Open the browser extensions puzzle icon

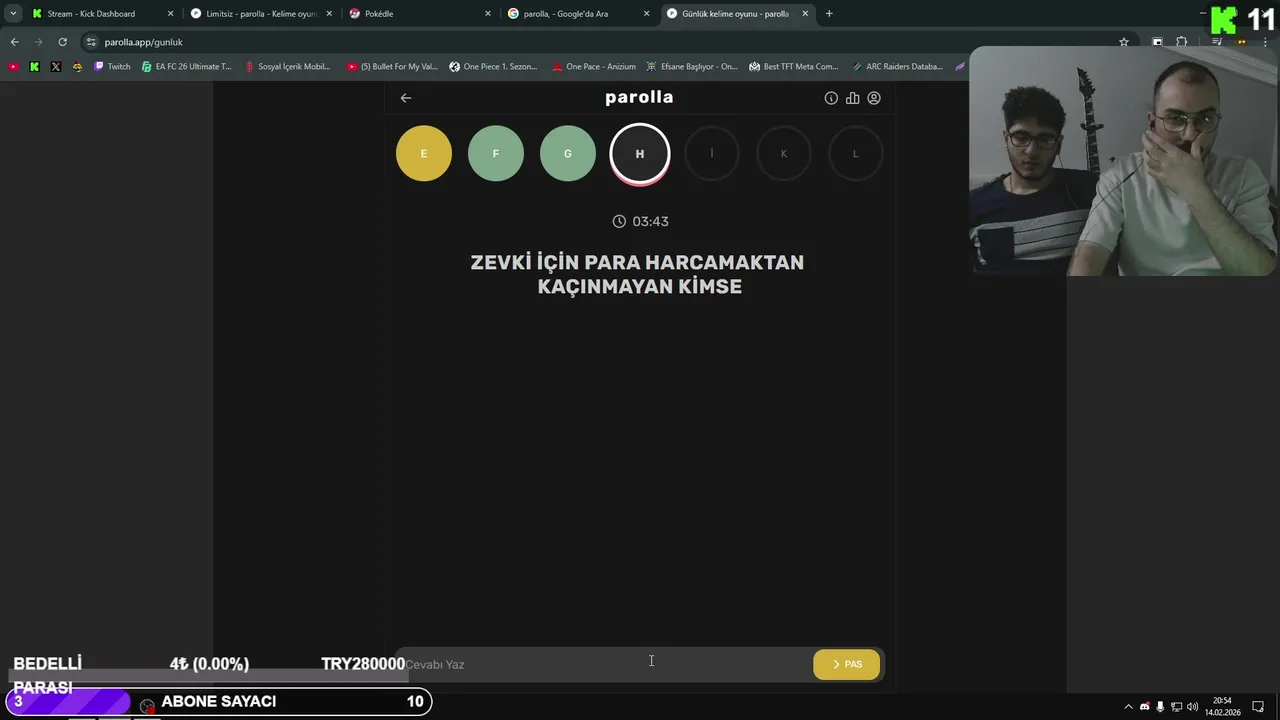[x=1182, y=42]
